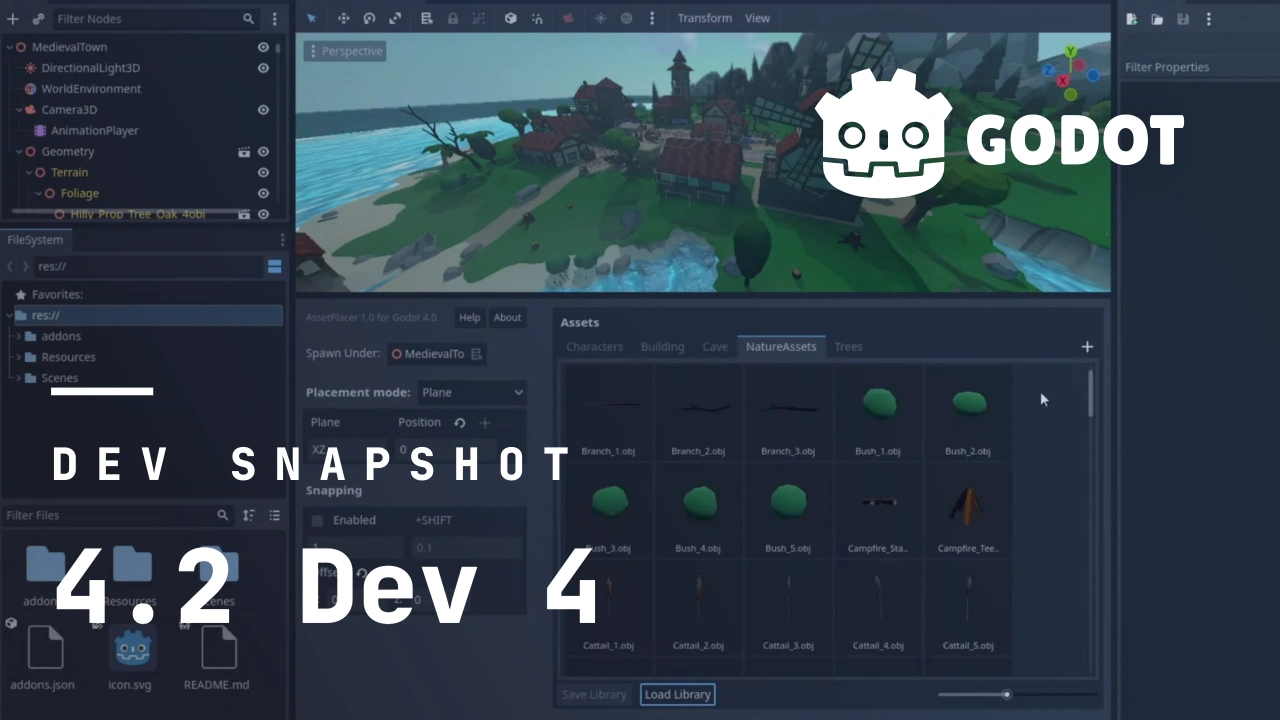Viewport: 1280px width, 720px height.
Task: Toggle visibility of DirectionalLight3D node
Action: 263,68
